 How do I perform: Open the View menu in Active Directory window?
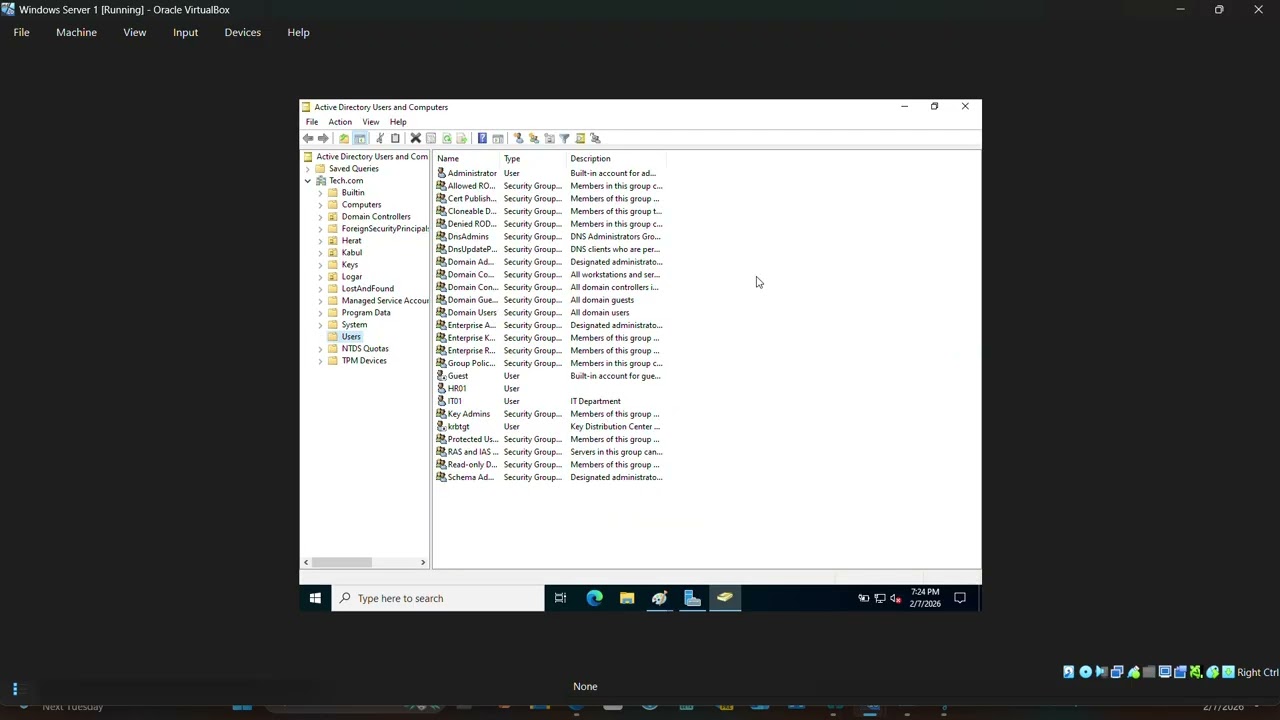[x=371, y=122]
